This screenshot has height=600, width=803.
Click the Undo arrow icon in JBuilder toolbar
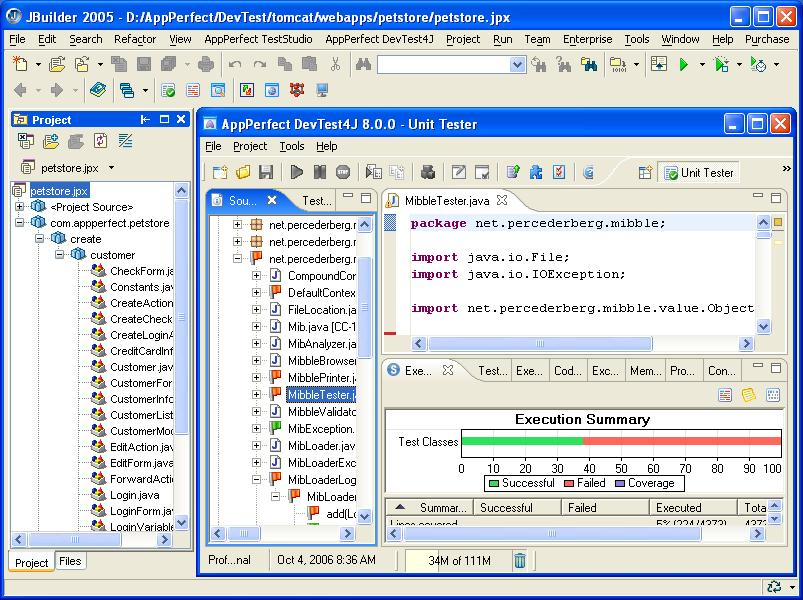tap(235, 64)
